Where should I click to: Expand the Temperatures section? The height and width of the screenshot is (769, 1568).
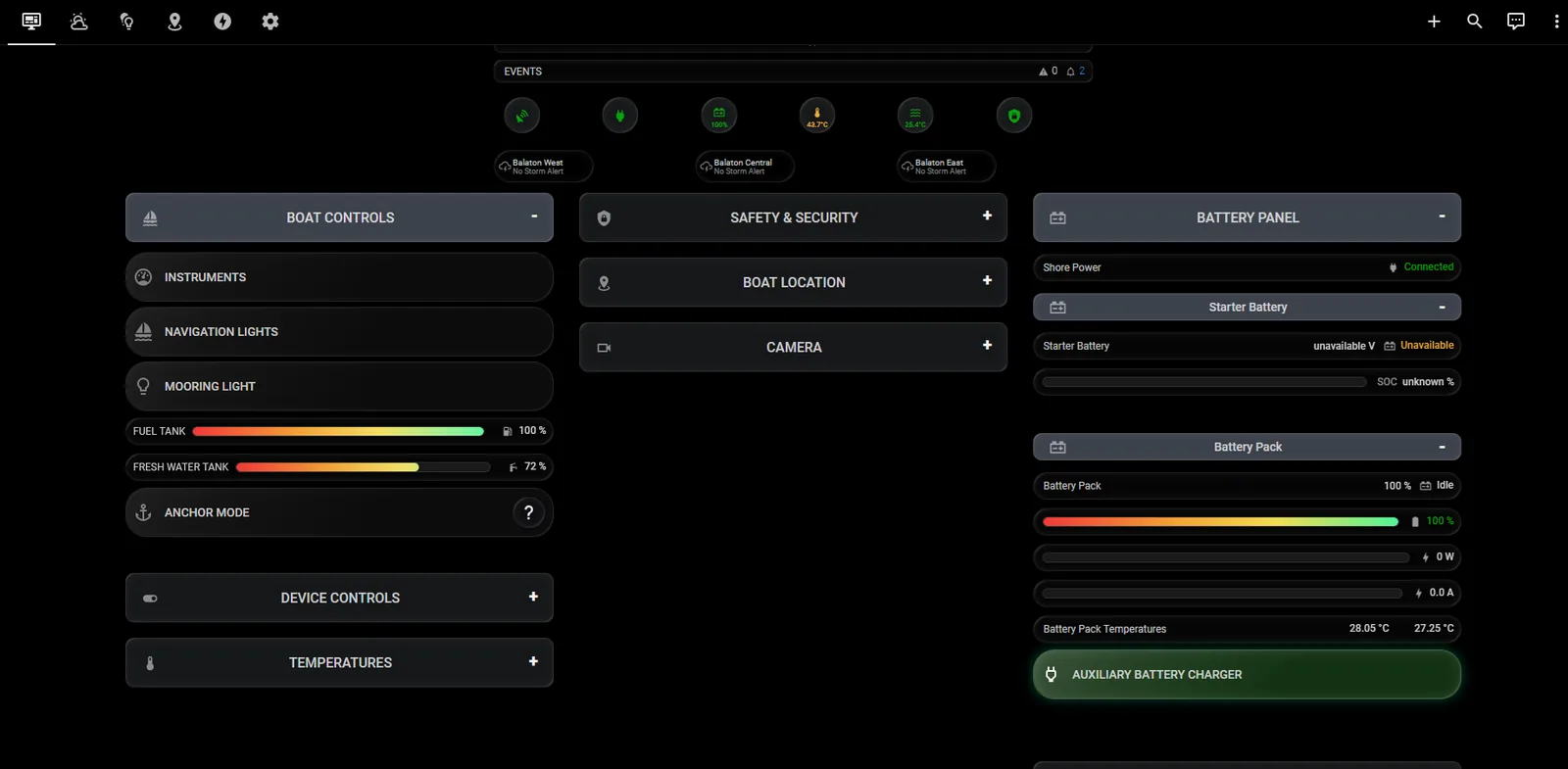[339, 662]
